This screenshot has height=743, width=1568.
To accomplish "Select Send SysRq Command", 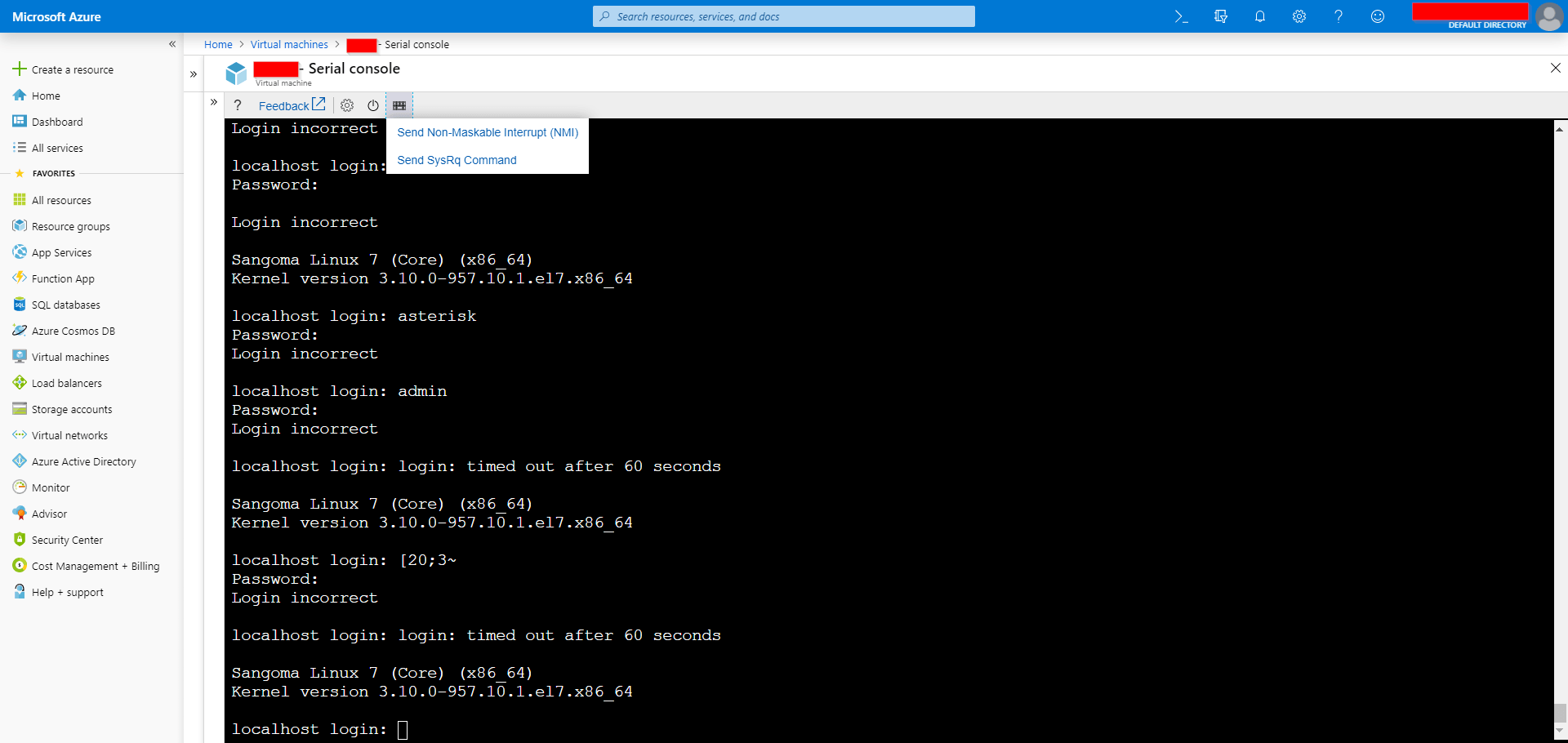I will coord(457,160).
